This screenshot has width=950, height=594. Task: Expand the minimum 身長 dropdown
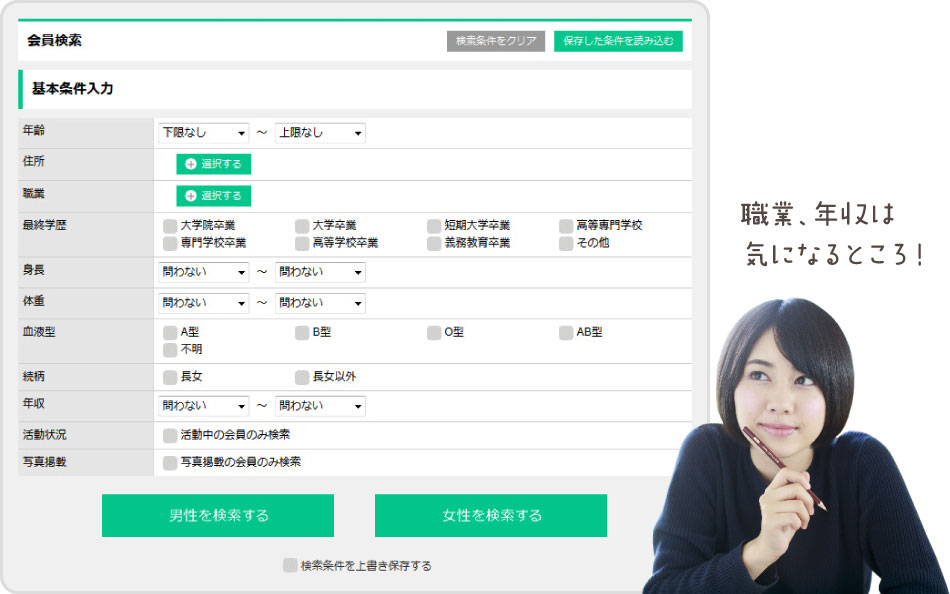click(x=203, y=272)
